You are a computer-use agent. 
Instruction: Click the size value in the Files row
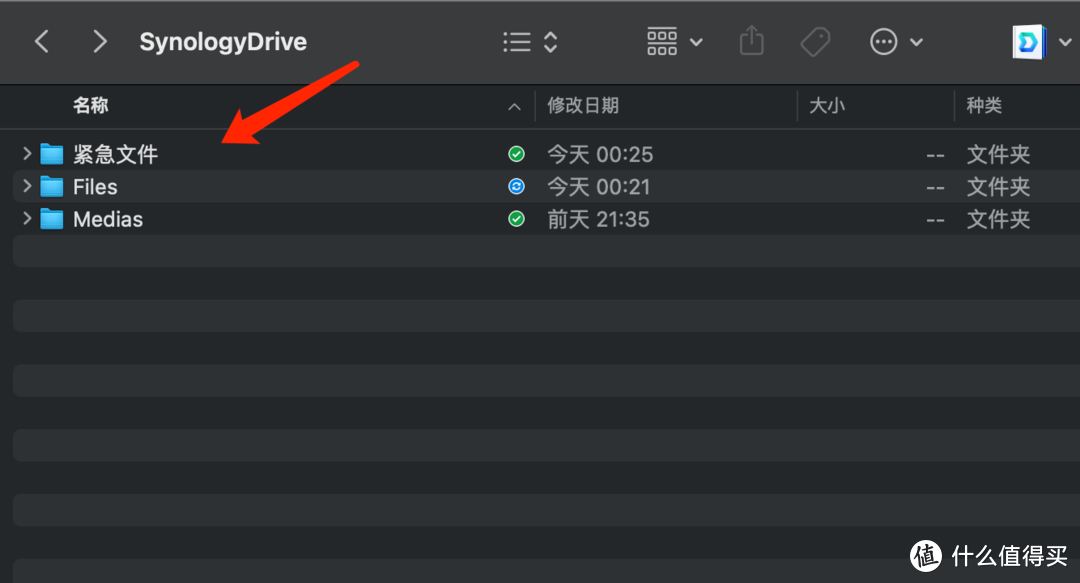tap(935, 188)
